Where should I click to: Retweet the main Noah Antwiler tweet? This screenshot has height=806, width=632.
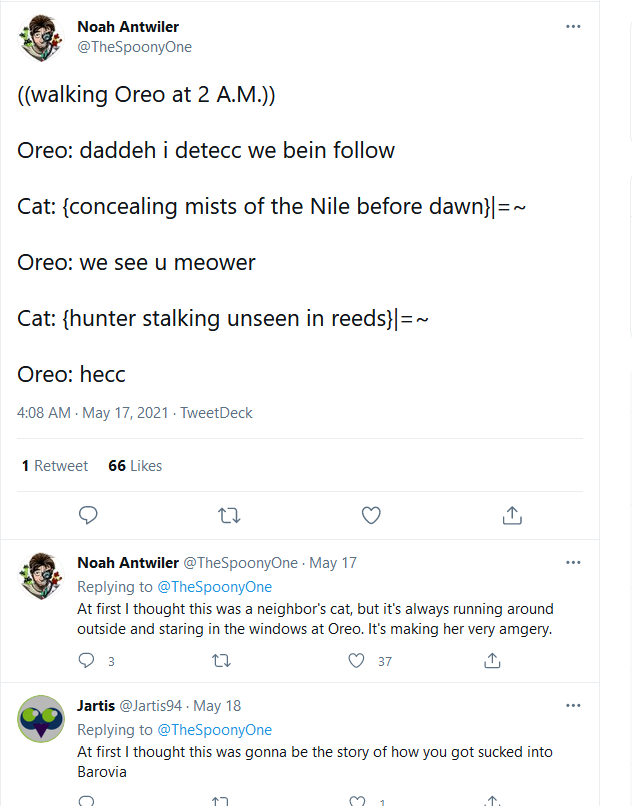pos(229,515)
